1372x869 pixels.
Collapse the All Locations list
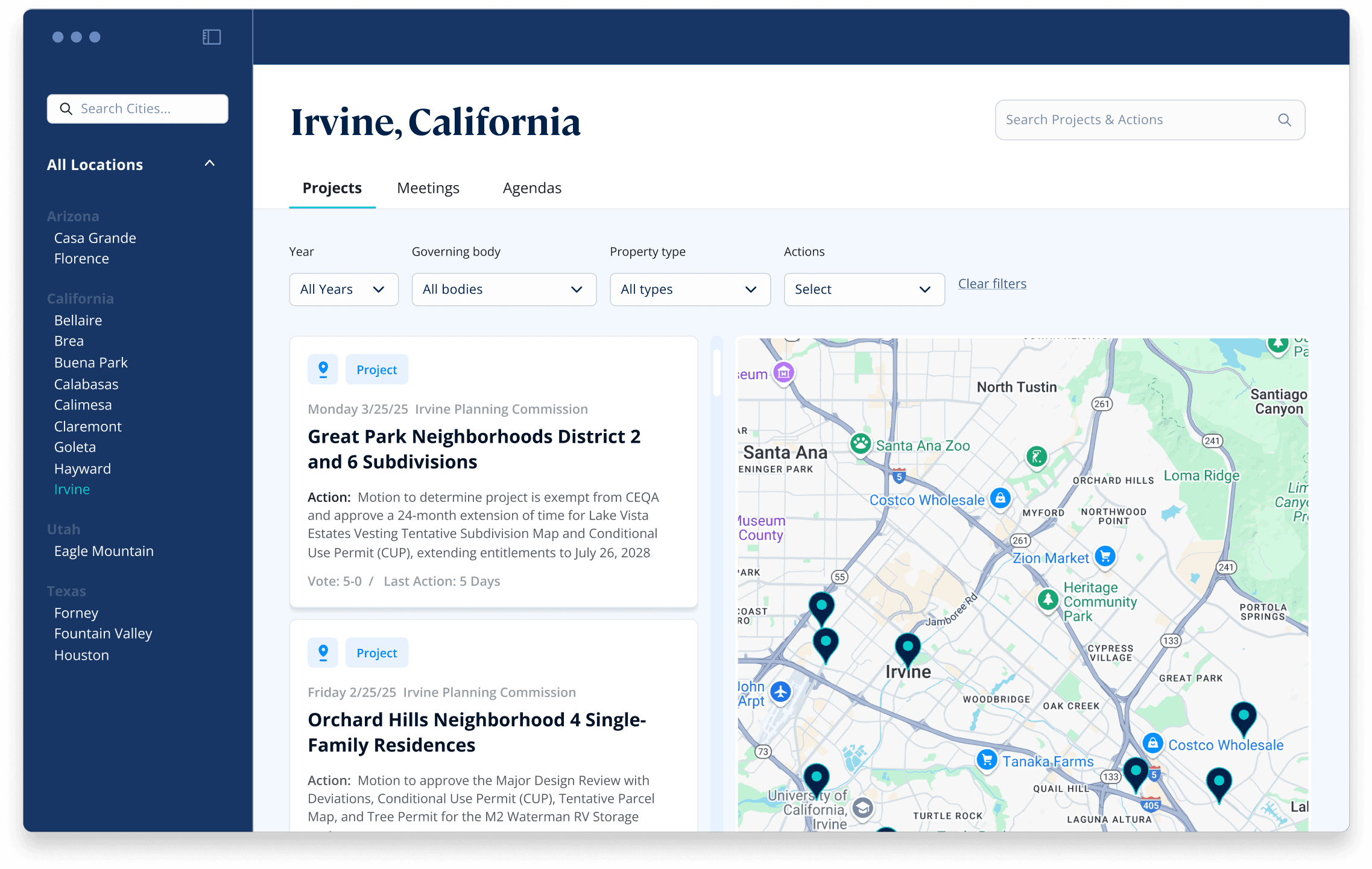pos(209,164)
